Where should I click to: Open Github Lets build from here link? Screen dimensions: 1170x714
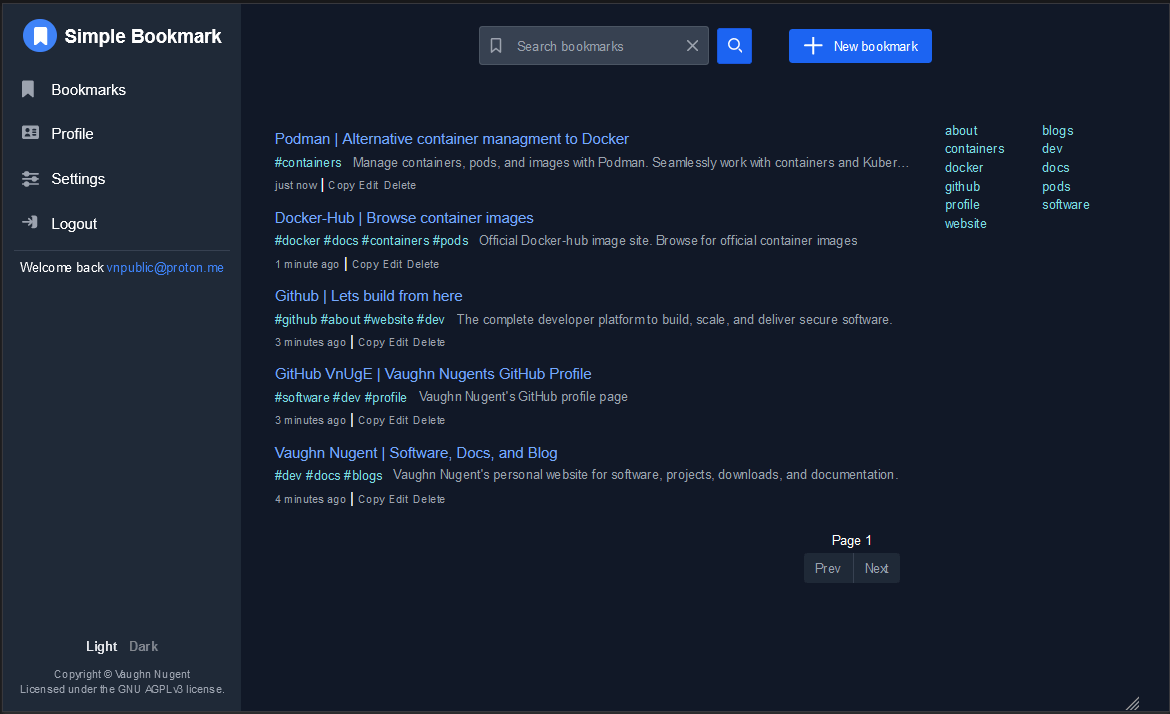click(x=369, y=296)
